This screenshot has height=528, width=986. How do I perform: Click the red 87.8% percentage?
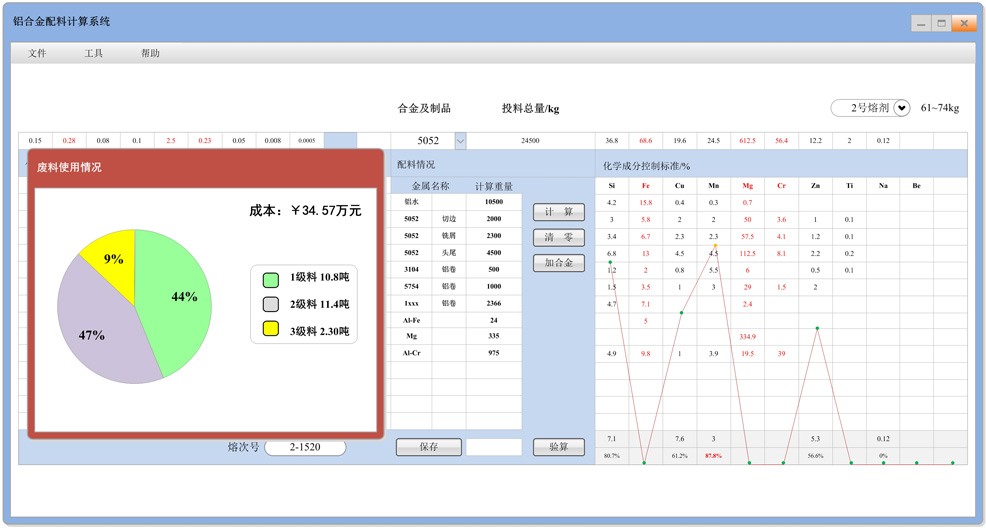[713, 456]
